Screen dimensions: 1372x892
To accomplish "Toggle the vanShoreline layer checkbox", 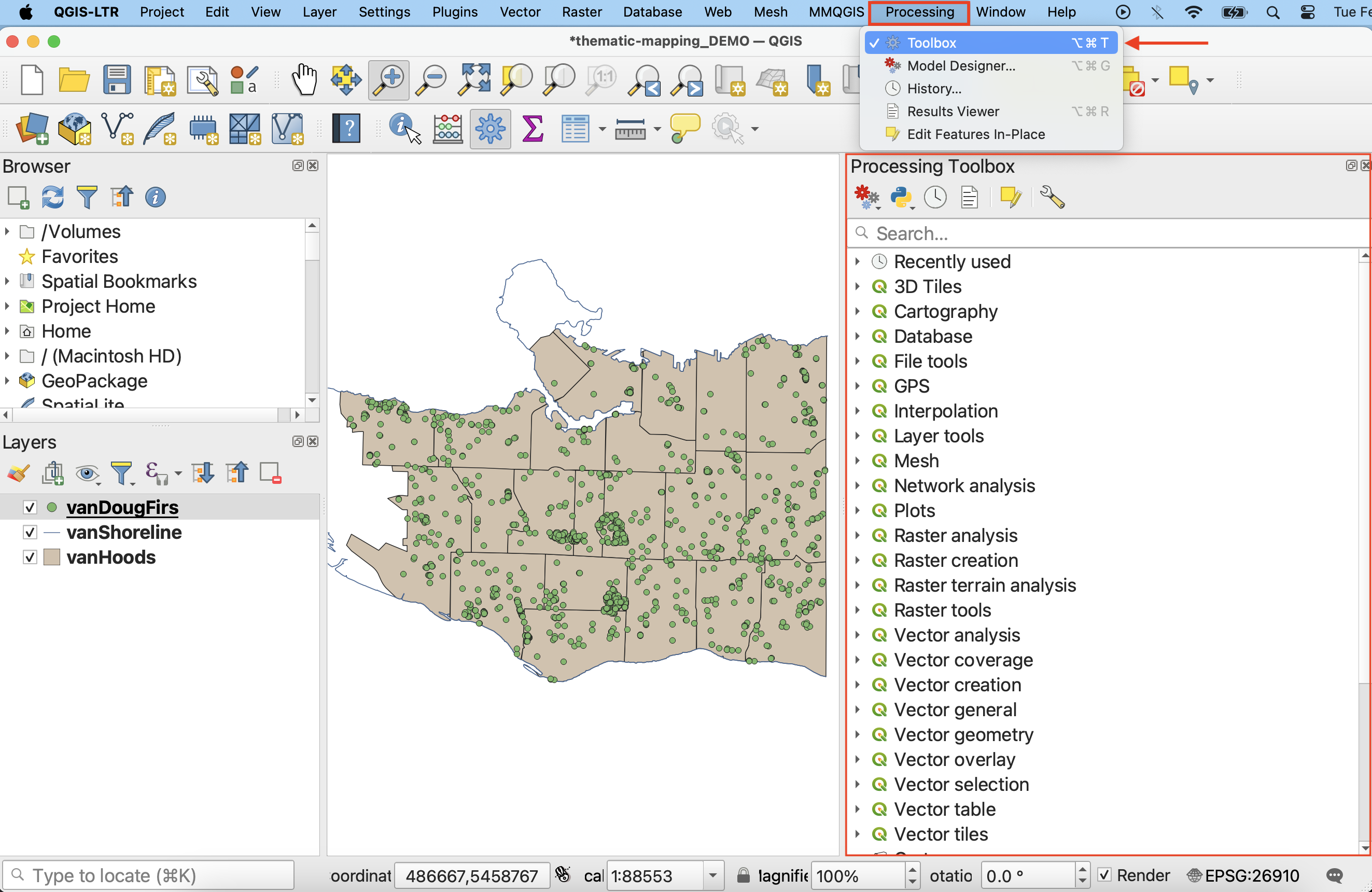I will coord(30,532).
